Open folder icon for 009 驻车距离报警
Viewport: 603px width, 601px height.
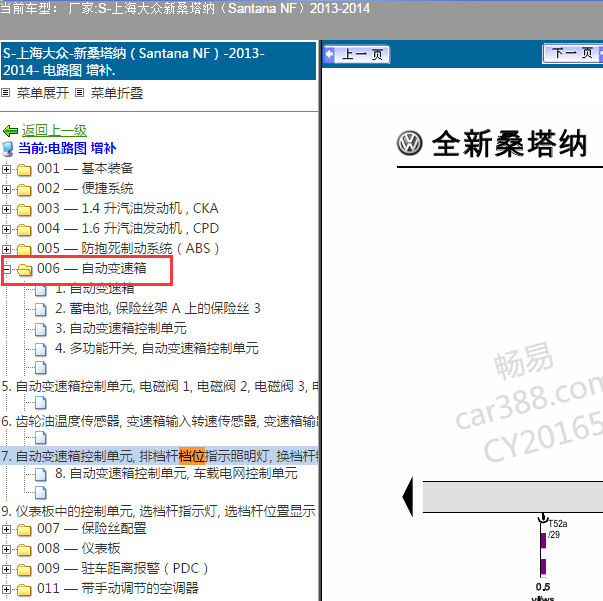click(x=24, y=569)
